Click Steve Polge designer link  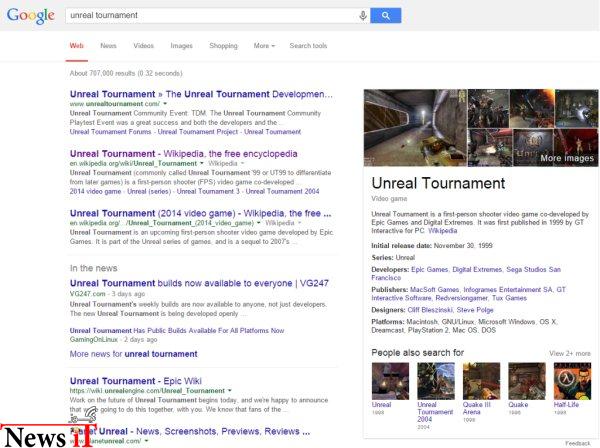pyautogui.click(x=475, y=310)
